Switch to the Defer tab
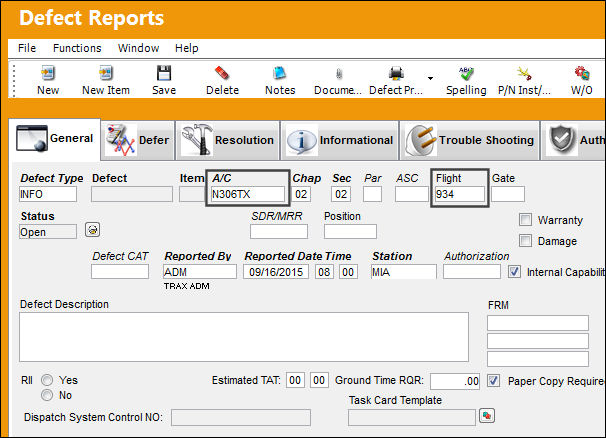The height and width of the screenshot is (438, 606). tap(138, 140)
